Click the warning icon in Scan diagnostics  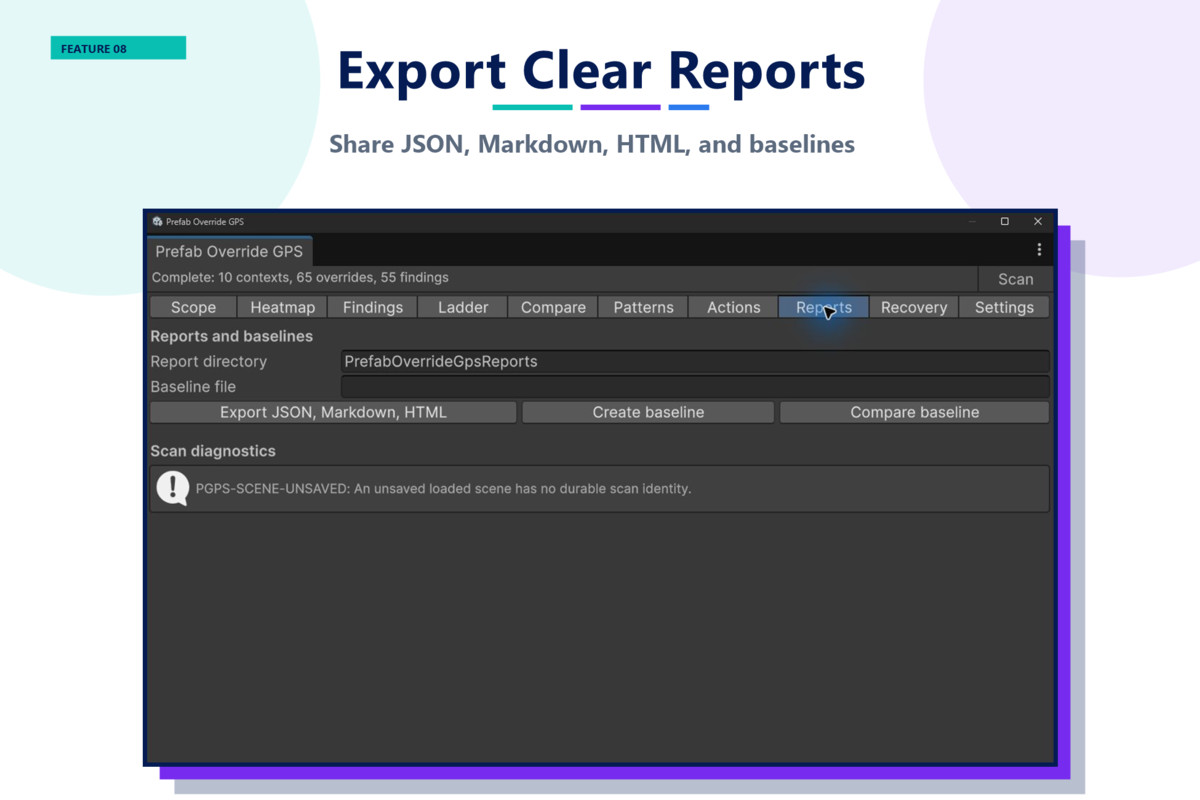[173, 488]
